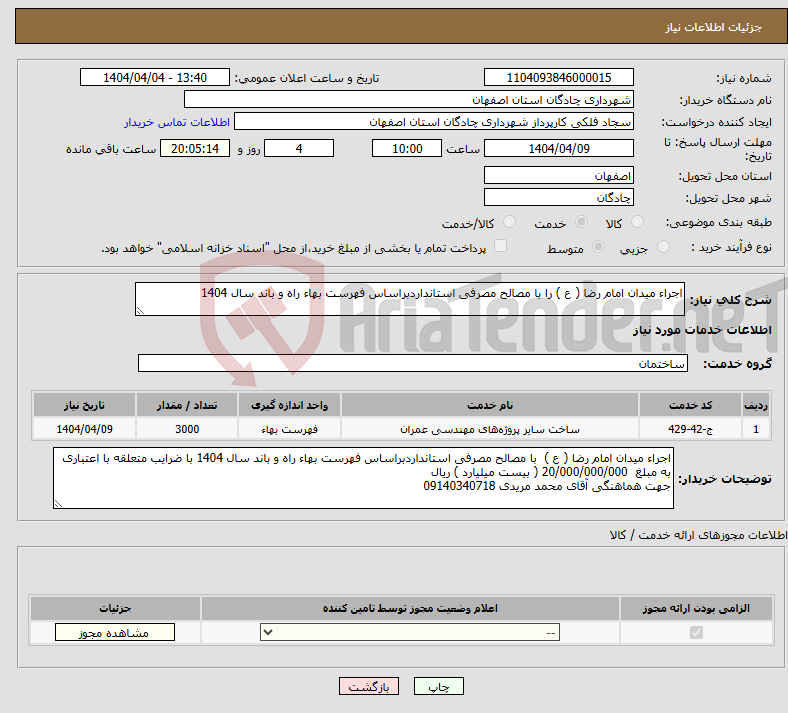Choose the جزیی purchase type radio
The height and width of the screenshot is (713, 788).
[663, 247]
